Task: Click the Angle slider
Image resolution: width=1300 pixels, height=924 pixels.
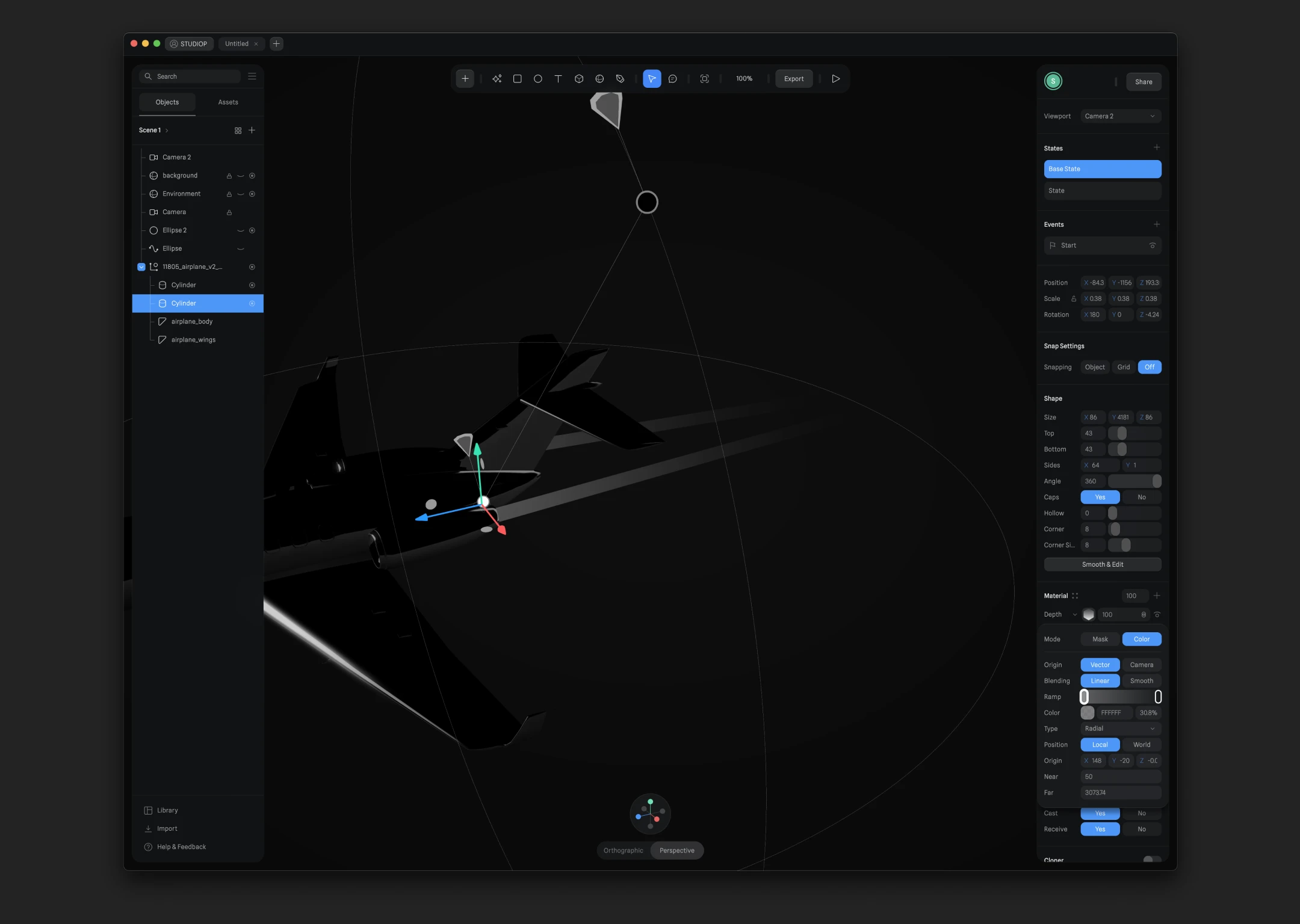Action: point(1134,481)
